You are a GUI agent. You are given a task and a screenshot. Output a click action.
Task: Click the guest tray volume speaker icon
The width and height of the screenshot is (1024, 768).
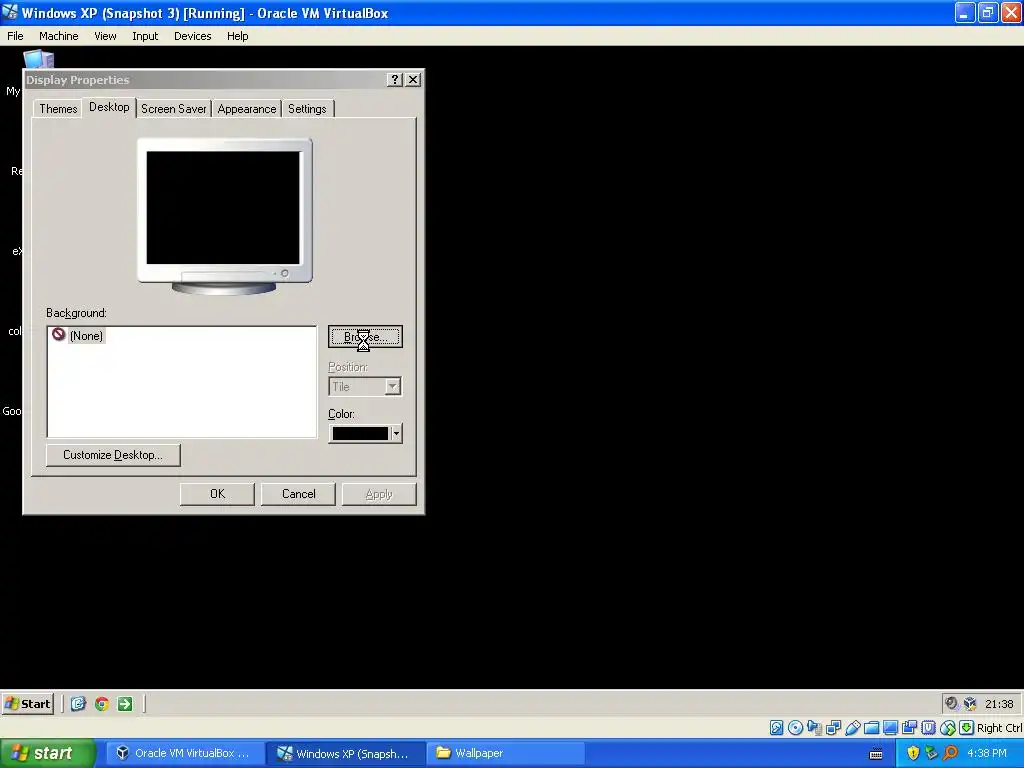pos(952,703)
